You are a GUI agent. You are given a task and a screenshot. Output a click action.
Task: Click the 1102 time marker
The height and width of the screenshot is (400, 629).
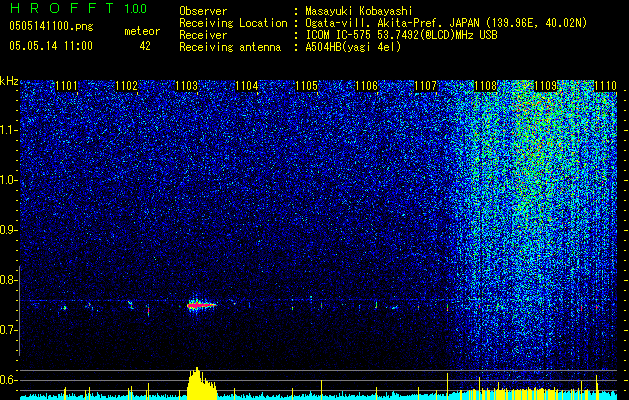point(126,86)
